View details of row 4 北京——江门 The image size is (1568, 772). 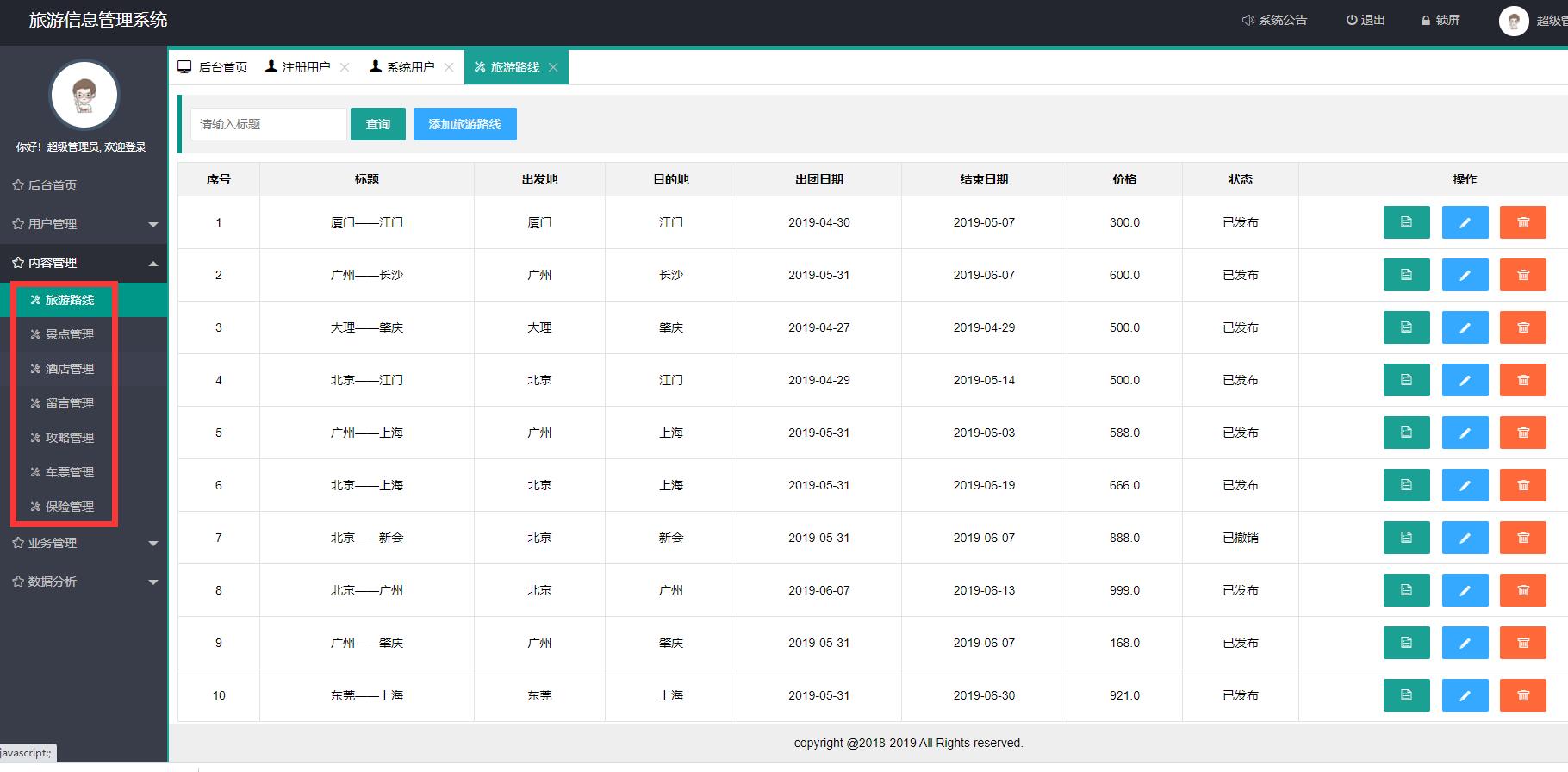tap(1406, 380)
